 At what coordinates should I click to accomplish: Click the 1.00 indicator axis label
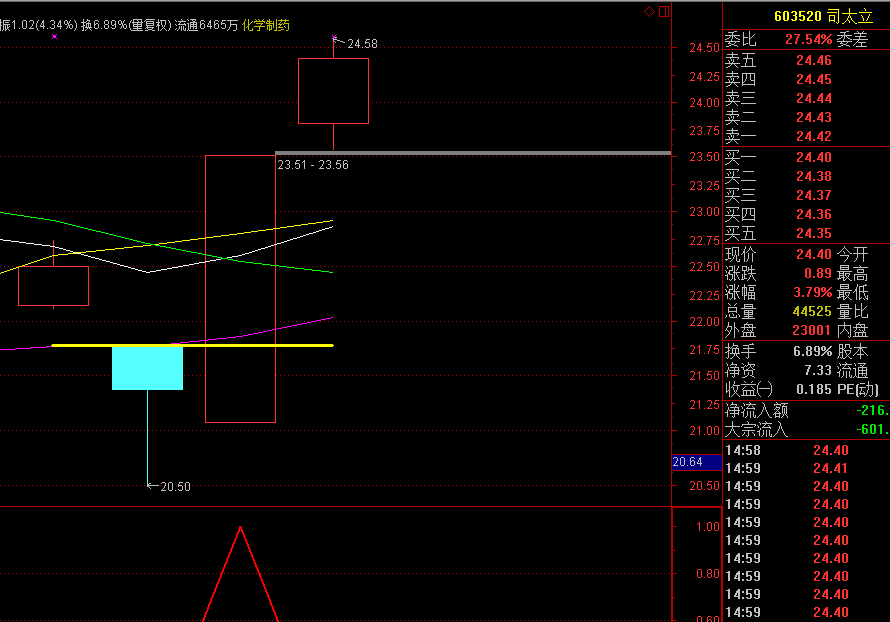708,527
